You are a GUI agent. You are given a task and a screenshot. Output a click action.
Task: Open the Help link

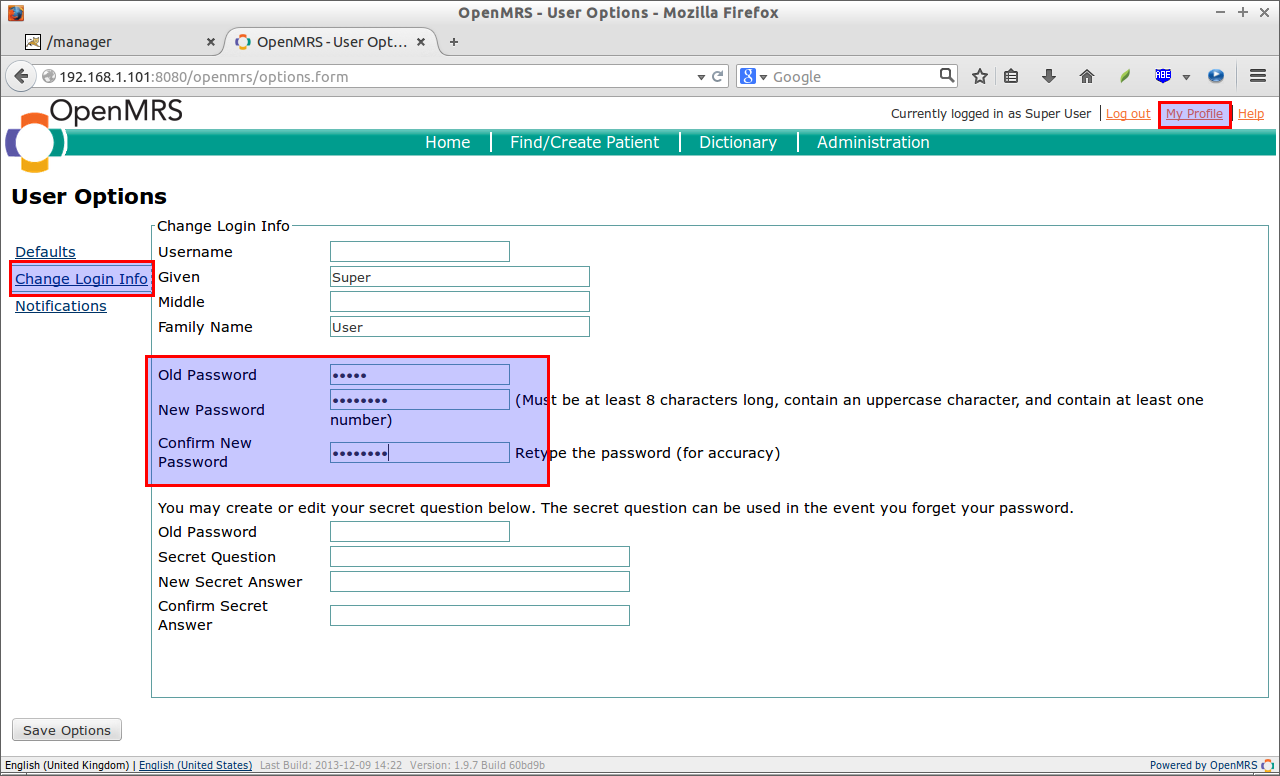click(x=1251, y=114)
